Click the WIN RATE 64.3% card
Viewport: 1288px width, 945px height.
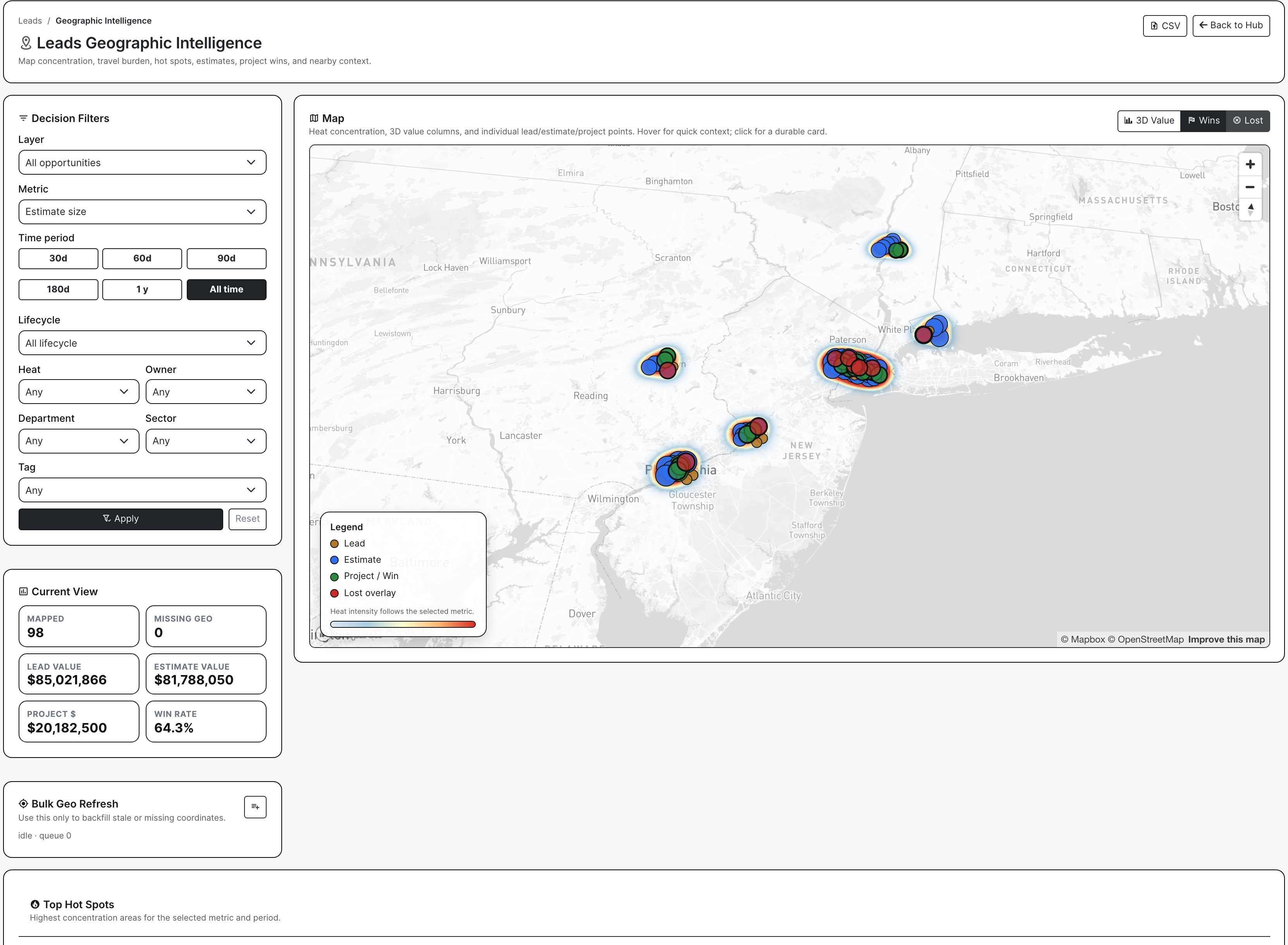pyautogui.click(x=206, y=721)
